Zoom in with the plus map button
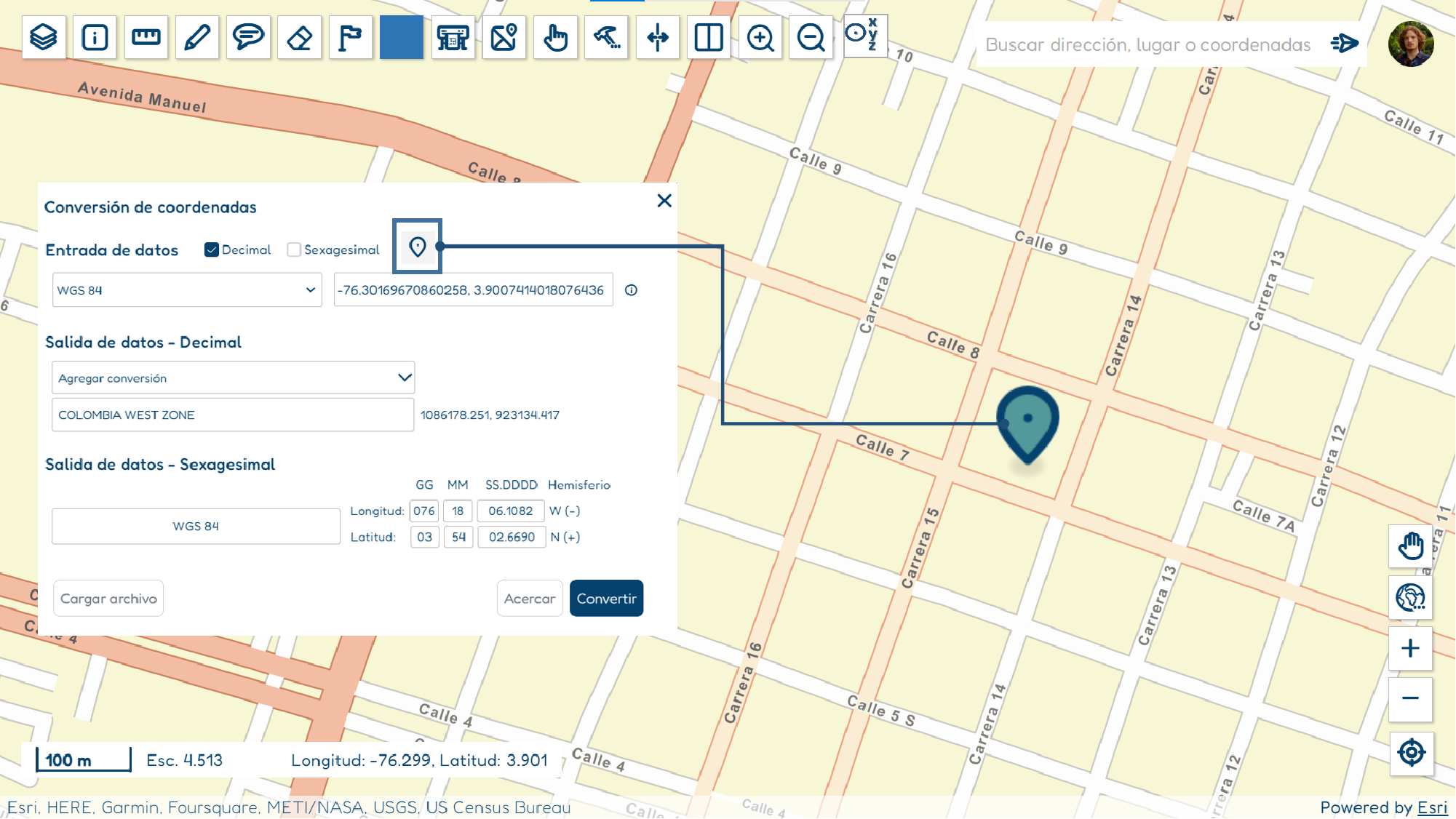 [1411, 648]
